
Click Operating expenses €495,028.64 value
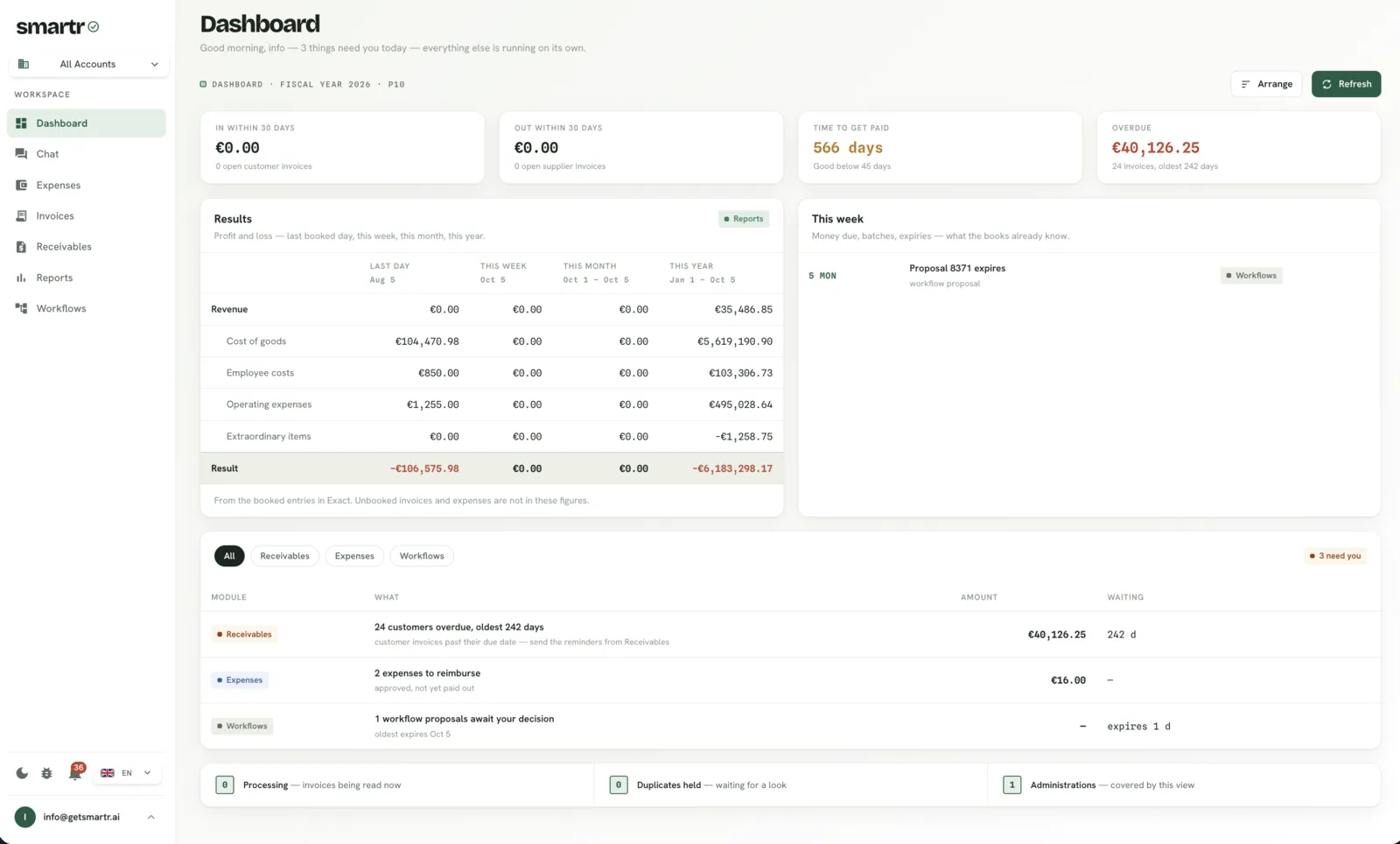(740, 404)
